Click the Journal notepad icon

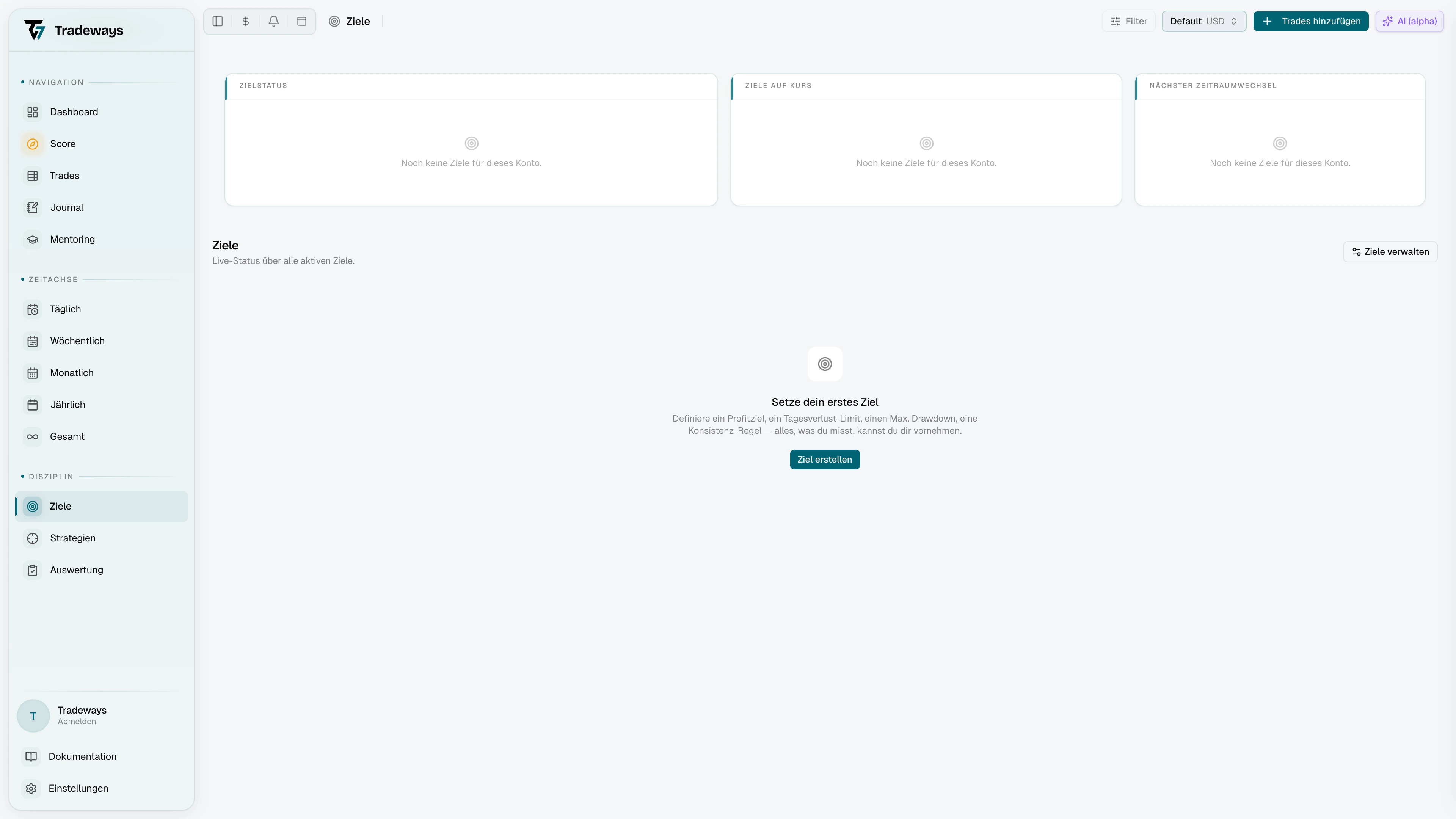click(x=33, y=207)
